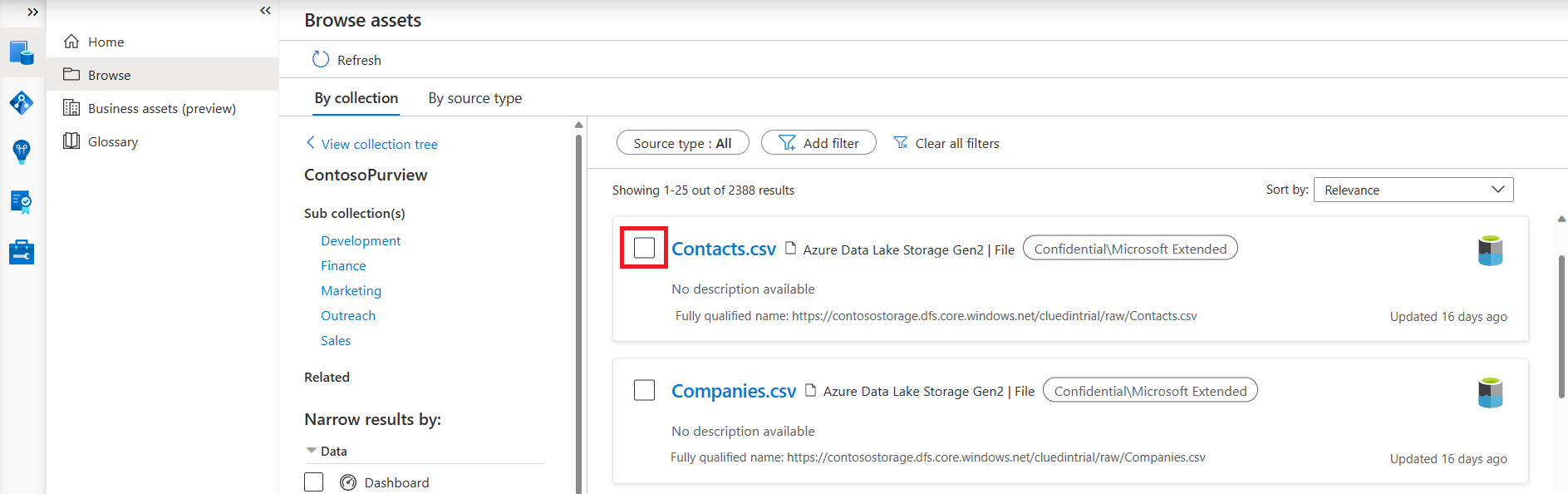Enable the Dashboard filter checkbox
The image size is (1568, 494).
(313, 482)
